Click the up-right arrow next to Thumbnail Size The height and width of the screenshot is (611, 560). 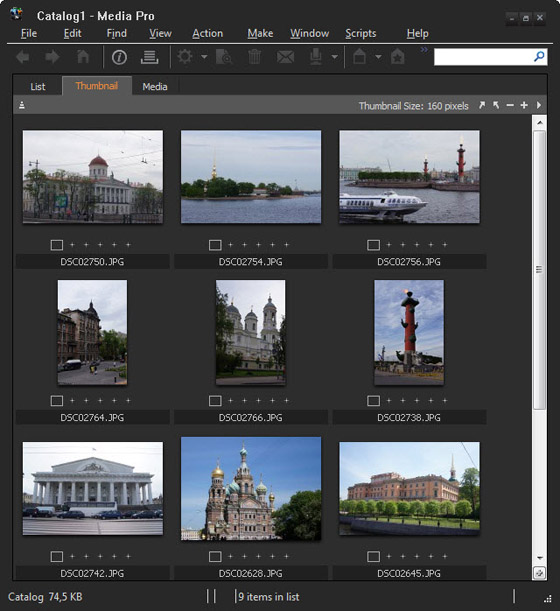(482, 105)
